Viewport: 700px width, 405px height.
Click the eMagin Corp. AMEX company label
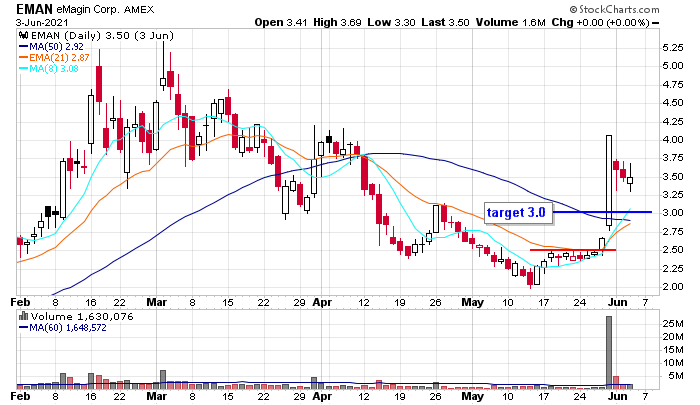pyautogui.click(x=105, y=9)
